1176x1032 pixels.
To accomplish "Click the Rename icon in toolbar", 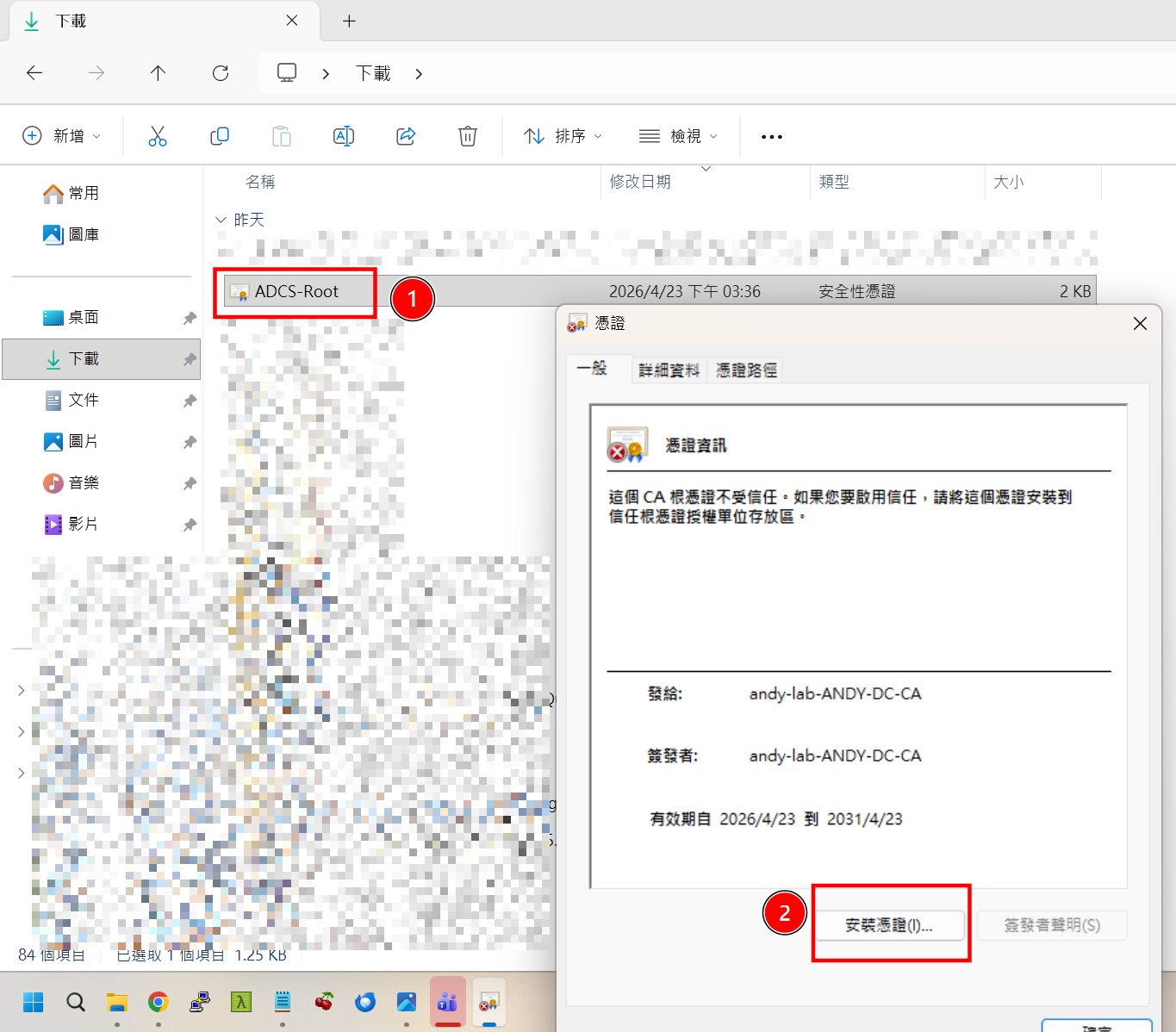I will pyautogui.click(x=344, y=136).
